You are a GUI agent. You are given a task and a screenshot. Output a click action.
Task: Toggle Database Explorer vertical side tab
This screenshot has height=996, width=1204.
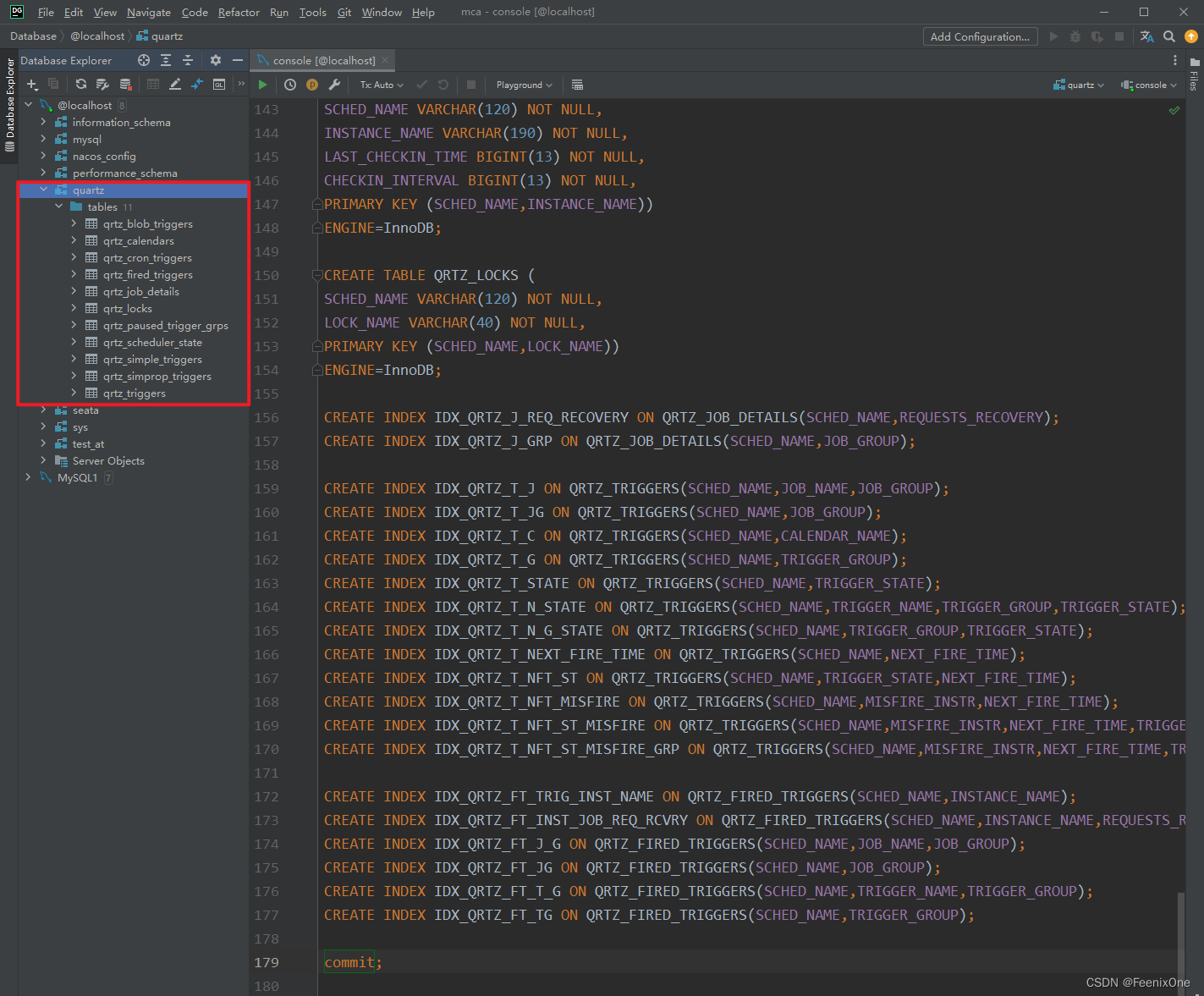9,104
